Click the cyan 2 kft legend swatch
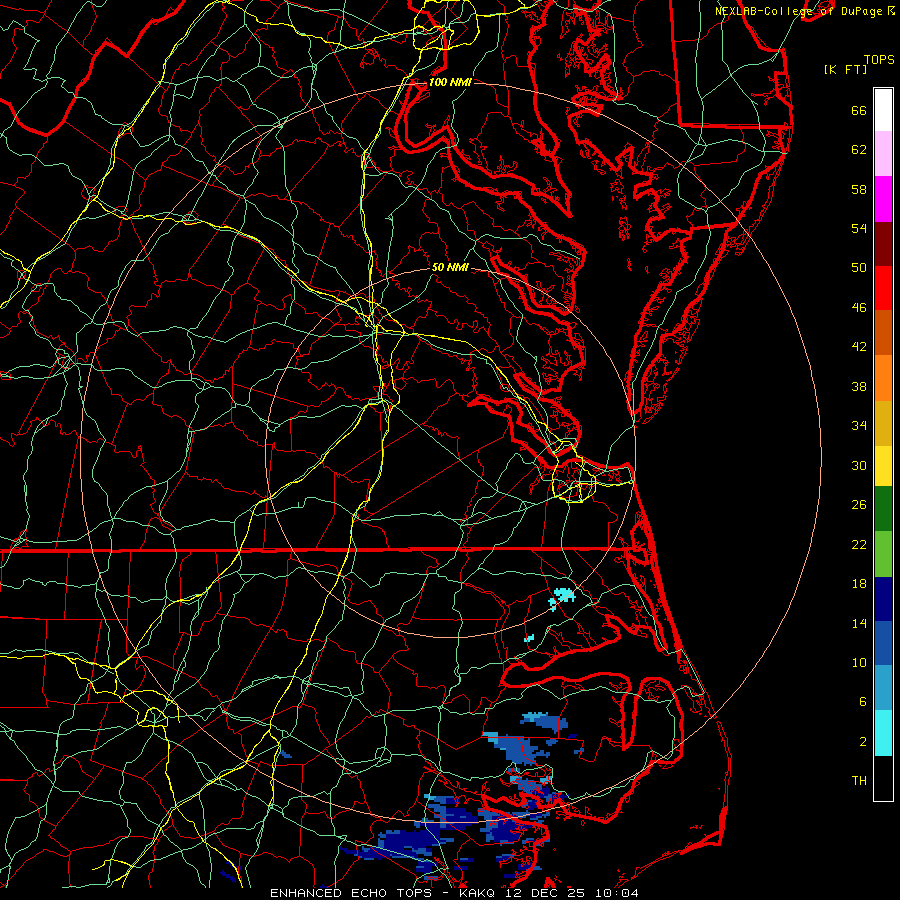The image size is (900, 900). (883, 733)
